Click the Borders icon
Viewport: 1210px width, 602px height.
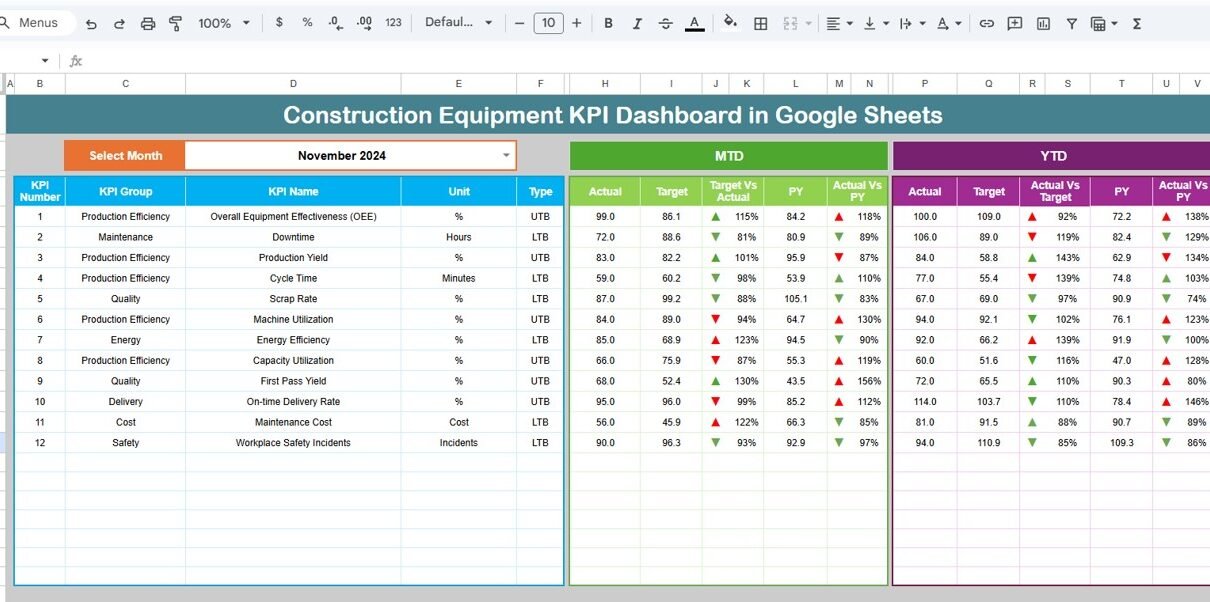point(760,23)
